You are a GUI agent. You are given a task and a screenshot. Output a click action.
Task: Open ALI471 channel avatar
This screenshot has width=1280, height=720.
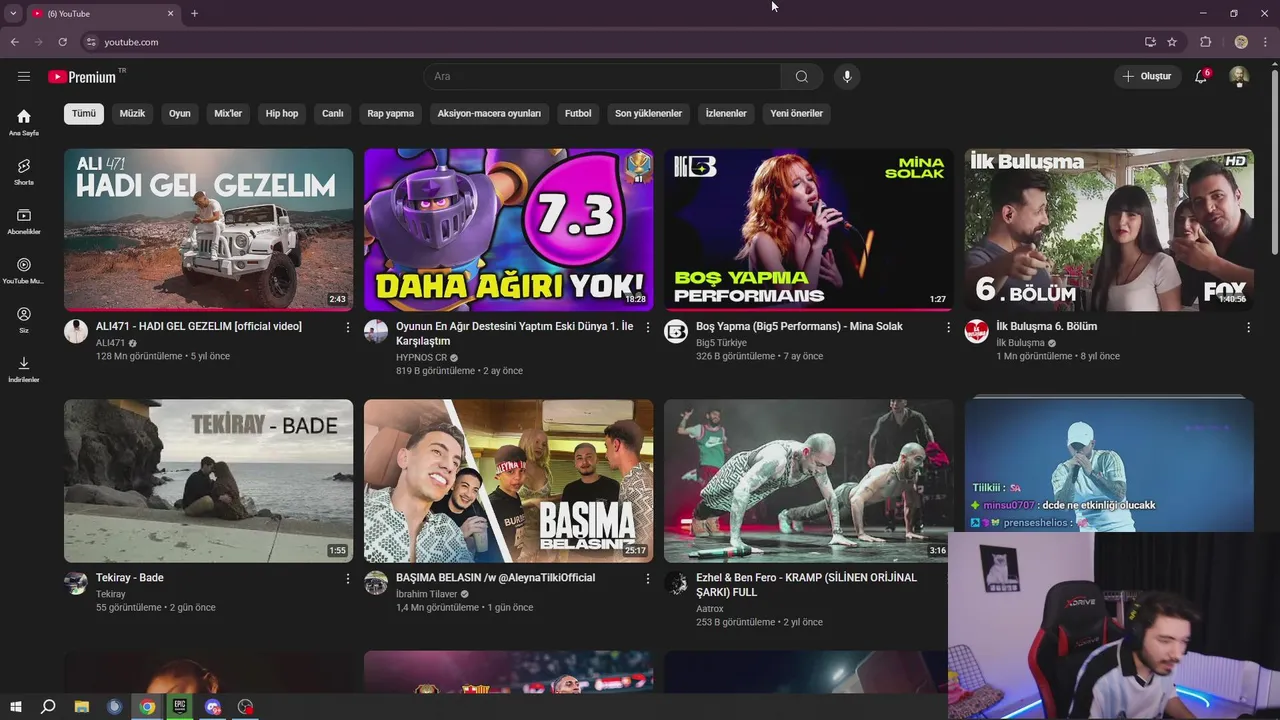(76, 332)
